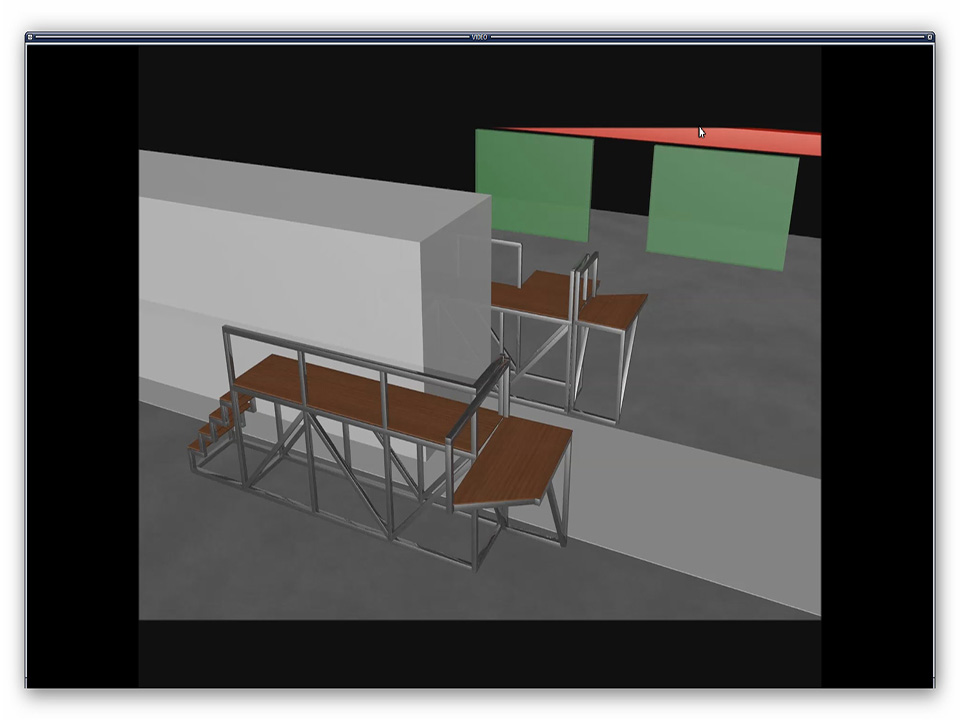This screenshot has width=960, height=720.
Task: Select the angled wooden flap on the rear platform
Action: pos(612,308)
